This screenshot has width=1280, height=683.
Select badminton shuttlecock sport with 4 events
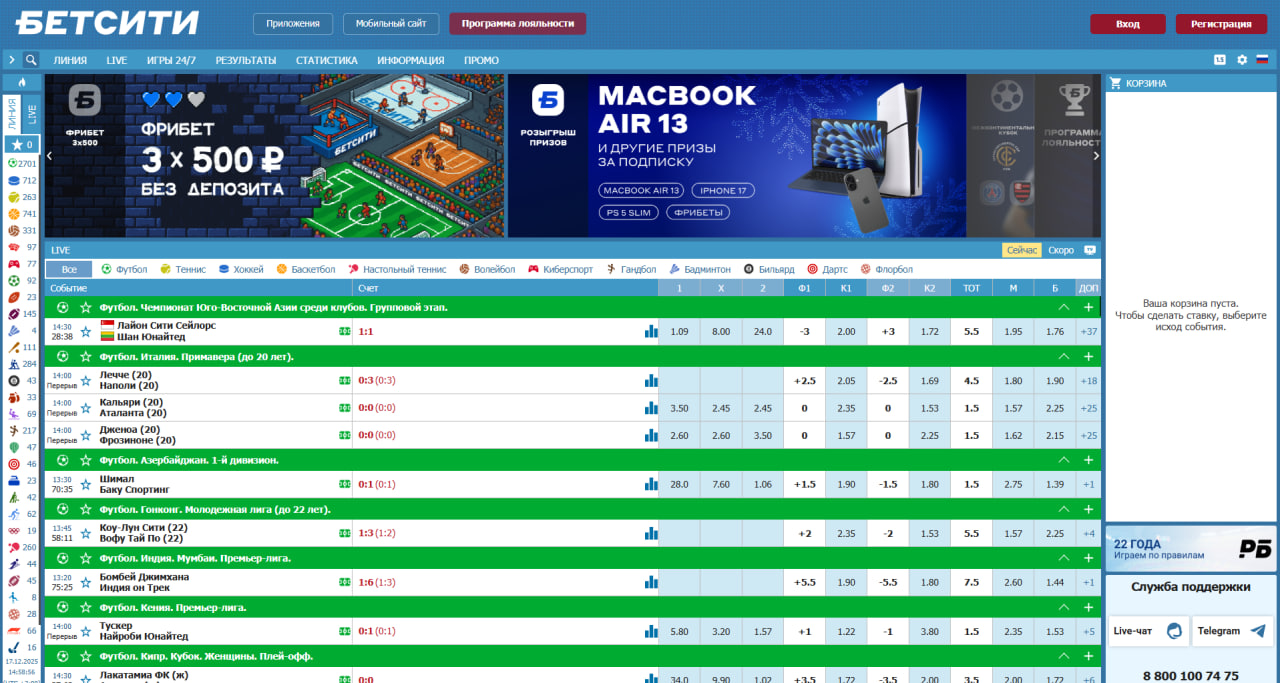[x=22, y=330]
